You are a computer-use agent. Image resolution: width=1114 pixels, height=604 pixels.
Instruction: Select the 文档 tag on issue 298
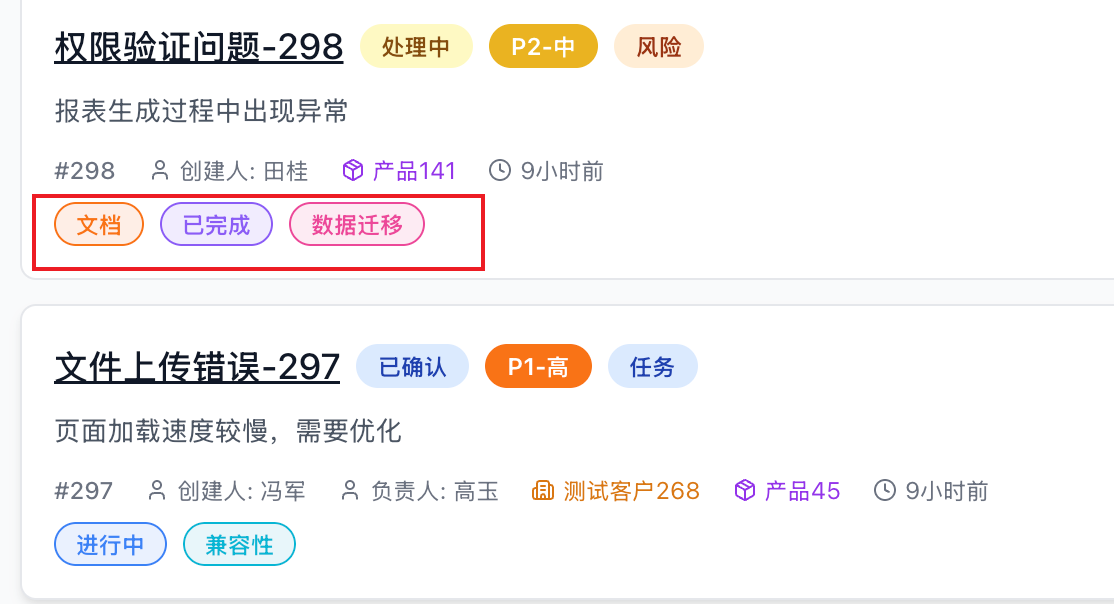tap(98, 223)
